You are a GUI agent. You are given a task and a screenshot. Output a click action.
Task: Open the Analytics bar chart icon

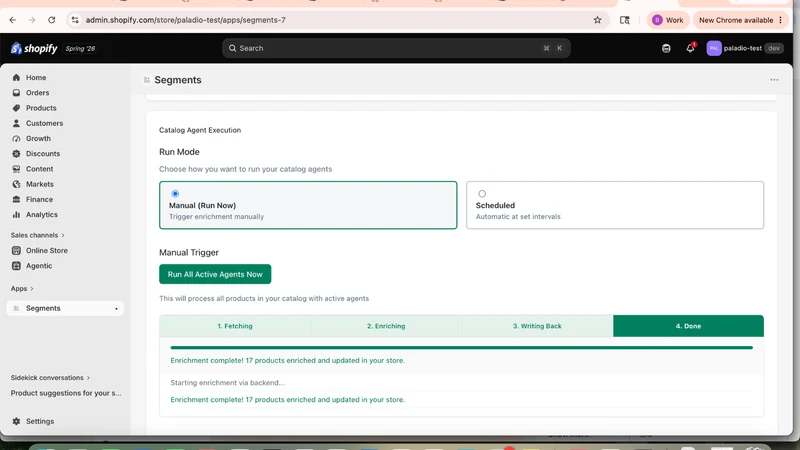click(x=16, y=215)
